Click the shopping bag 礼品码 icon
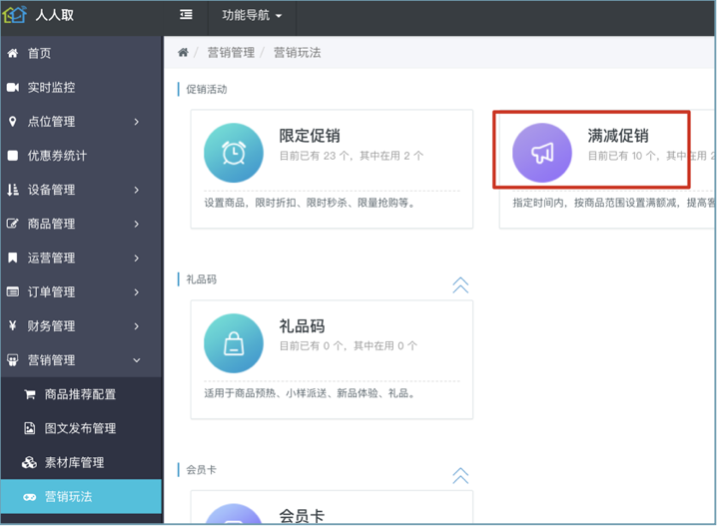This screenshot has width=722, height=530. [234, 344]
